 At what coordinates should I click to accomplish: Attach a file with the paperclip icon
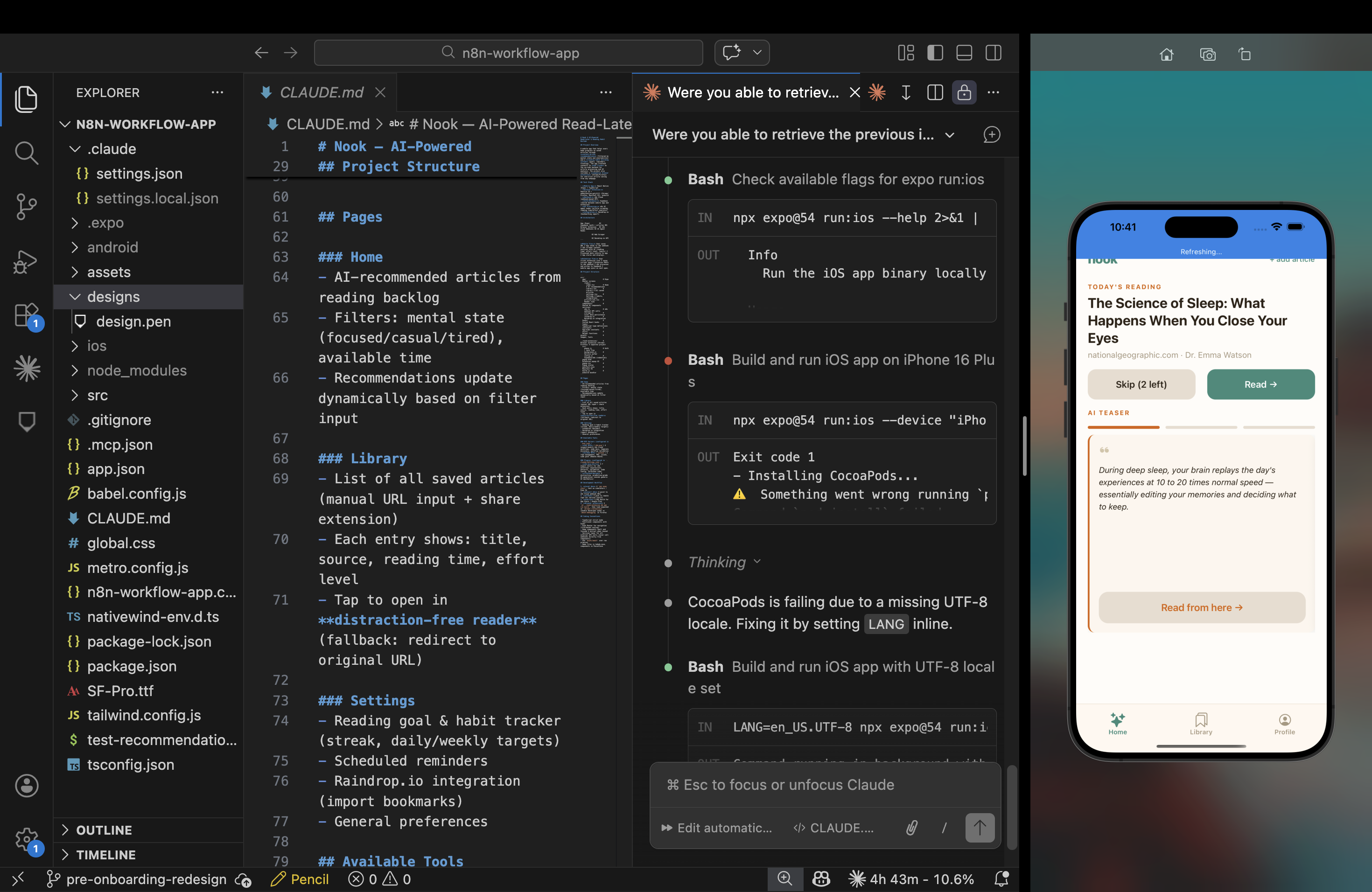[911, 828]
